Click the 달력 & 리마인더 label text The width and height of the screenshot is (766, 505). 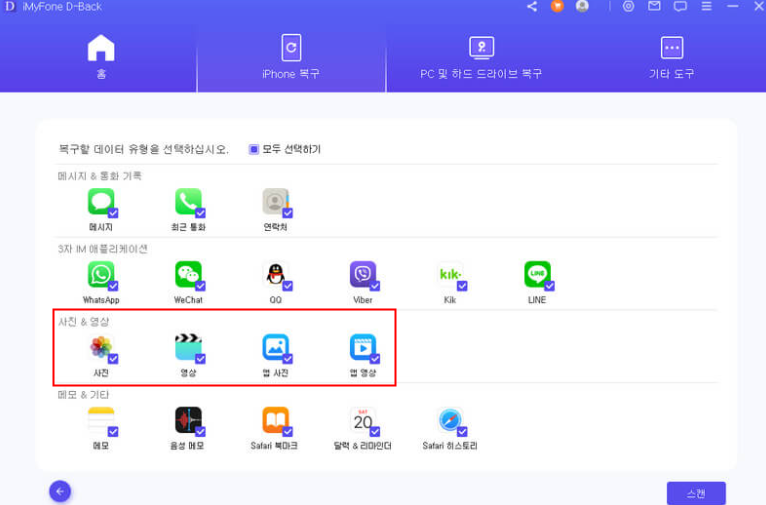(x=362, y=445)
